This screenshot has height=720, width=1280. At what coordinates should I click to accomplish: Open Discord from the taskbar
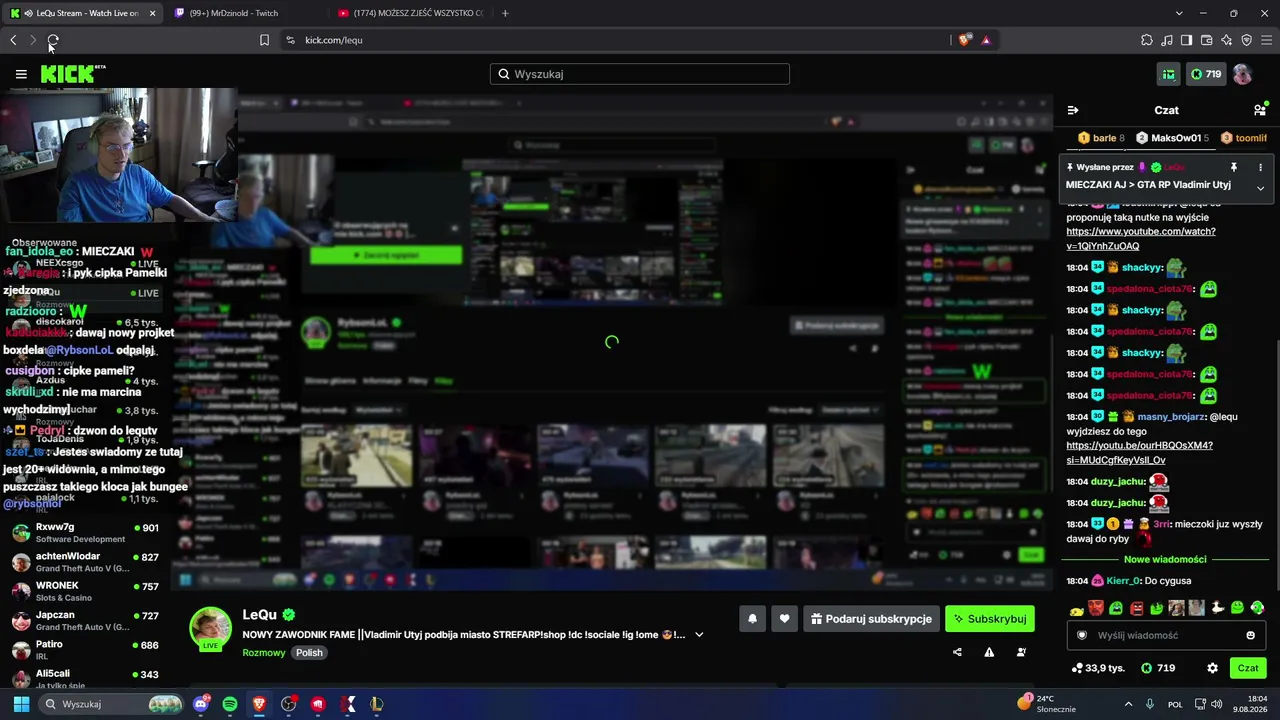(x=201, y=704)
